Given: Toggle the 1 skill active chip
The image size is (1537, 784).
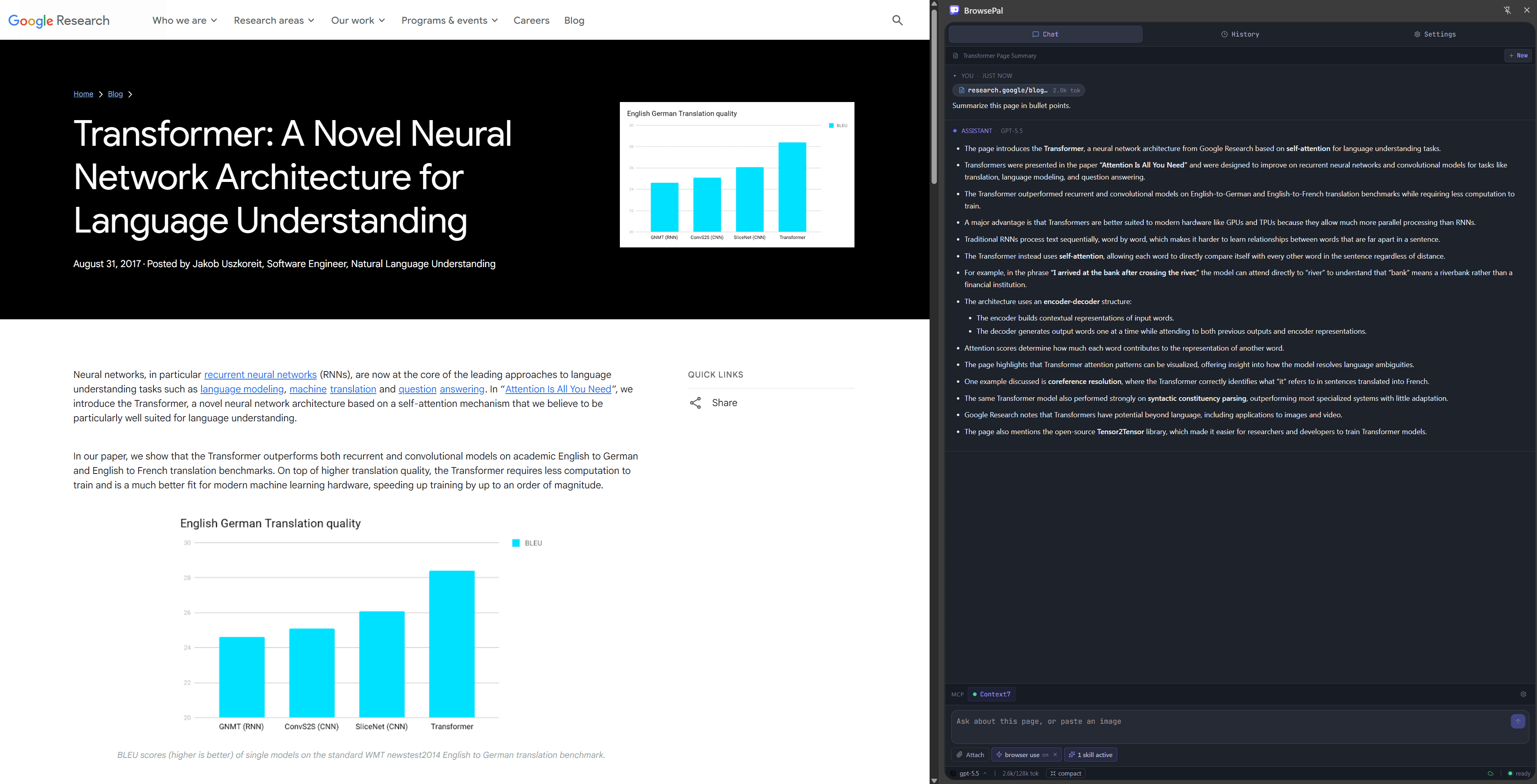Looking at the screenshot, I should (x=1090, y=754).
